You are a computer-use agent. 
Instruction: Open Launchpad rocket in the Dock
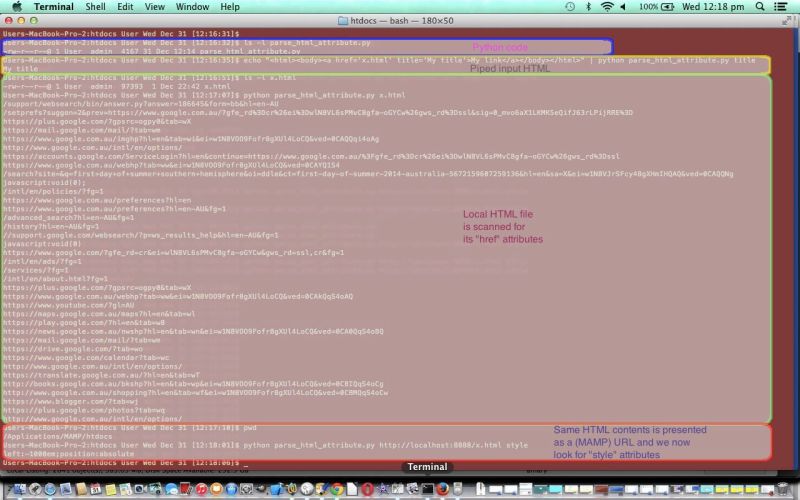(35, 489)
